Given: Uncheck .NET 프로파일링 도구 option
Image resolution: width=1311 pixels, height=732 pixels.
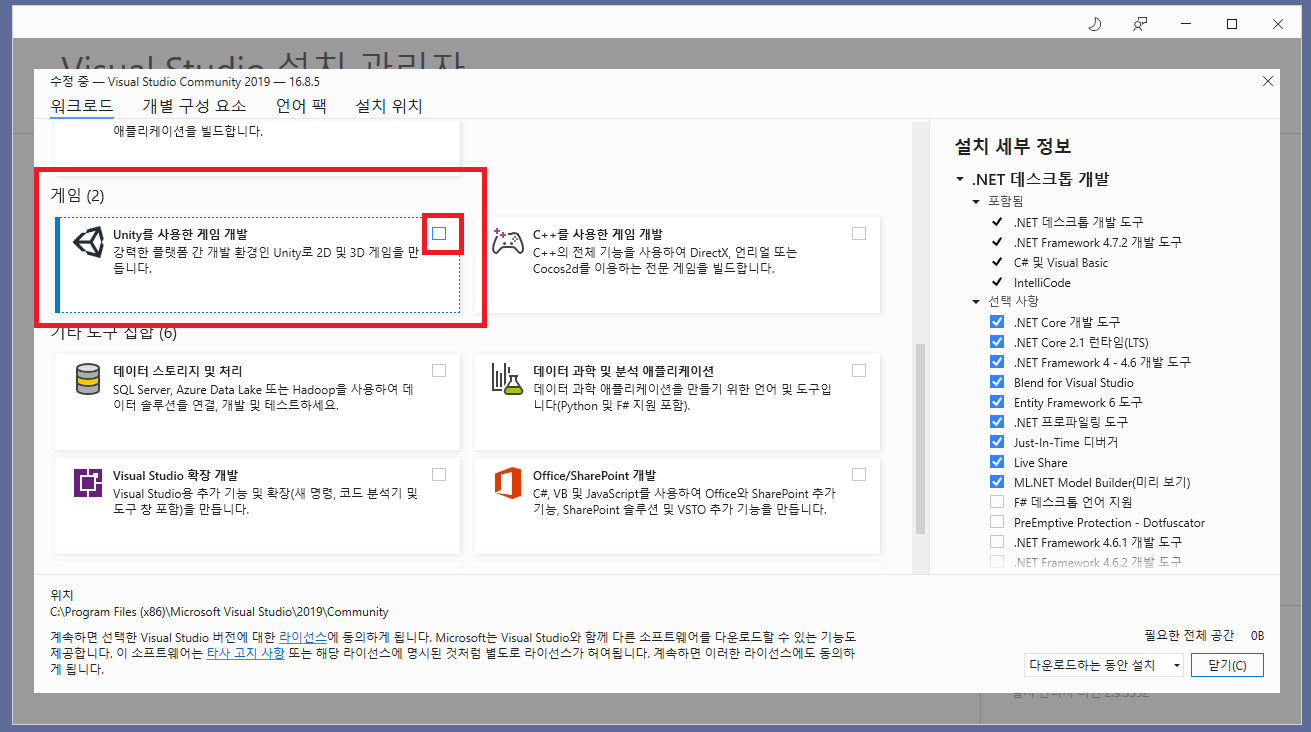Looking at the screenshot, I should tap(997, 422).
